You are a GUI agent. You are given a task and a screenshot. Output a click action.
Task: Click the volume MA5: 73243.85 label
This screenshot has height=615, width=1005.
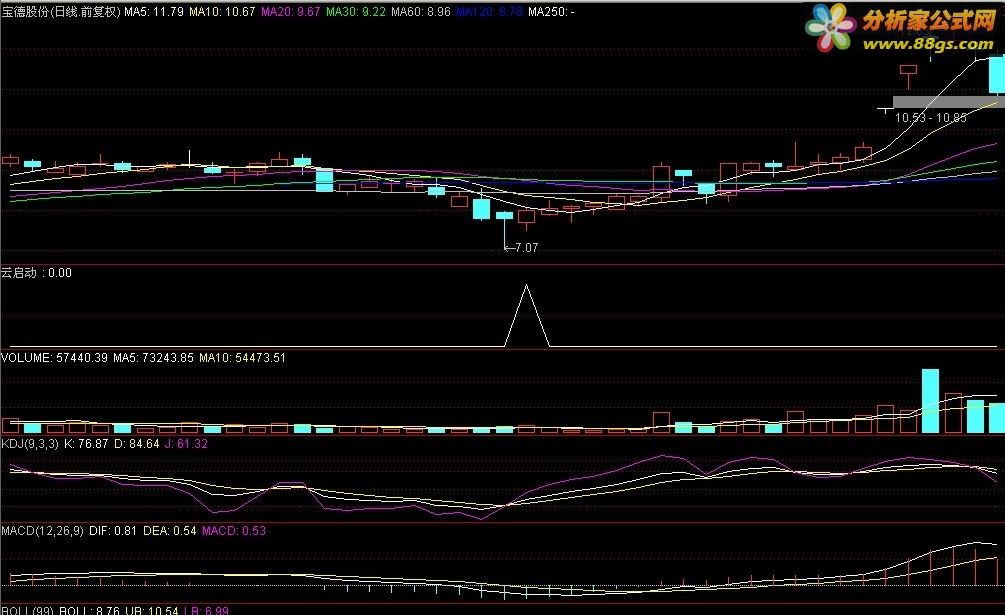pyautogui.click(x=153, y=358)
